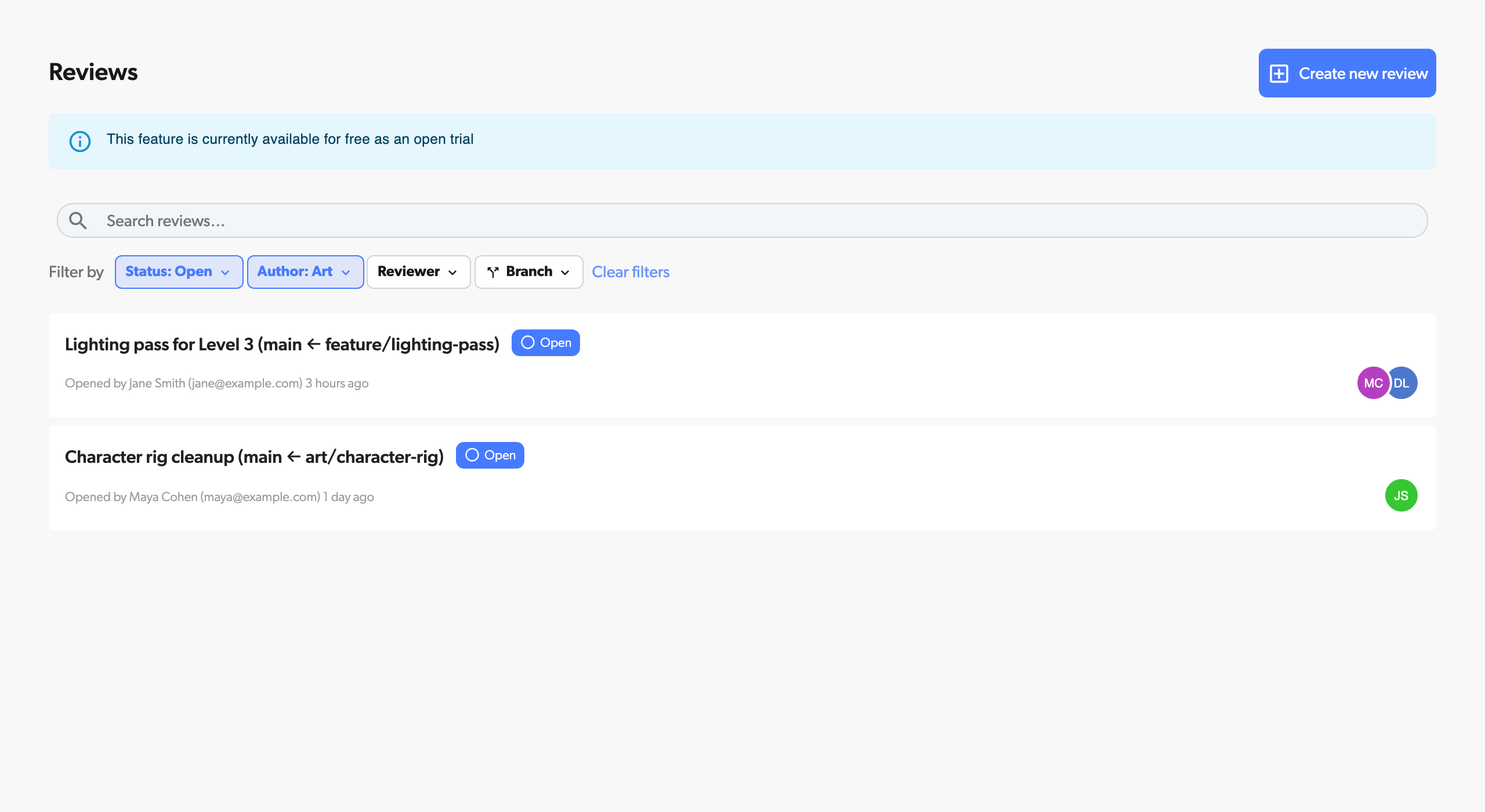Click the open trial banner message text
The image size is (1485, 812).
(290, 139)
